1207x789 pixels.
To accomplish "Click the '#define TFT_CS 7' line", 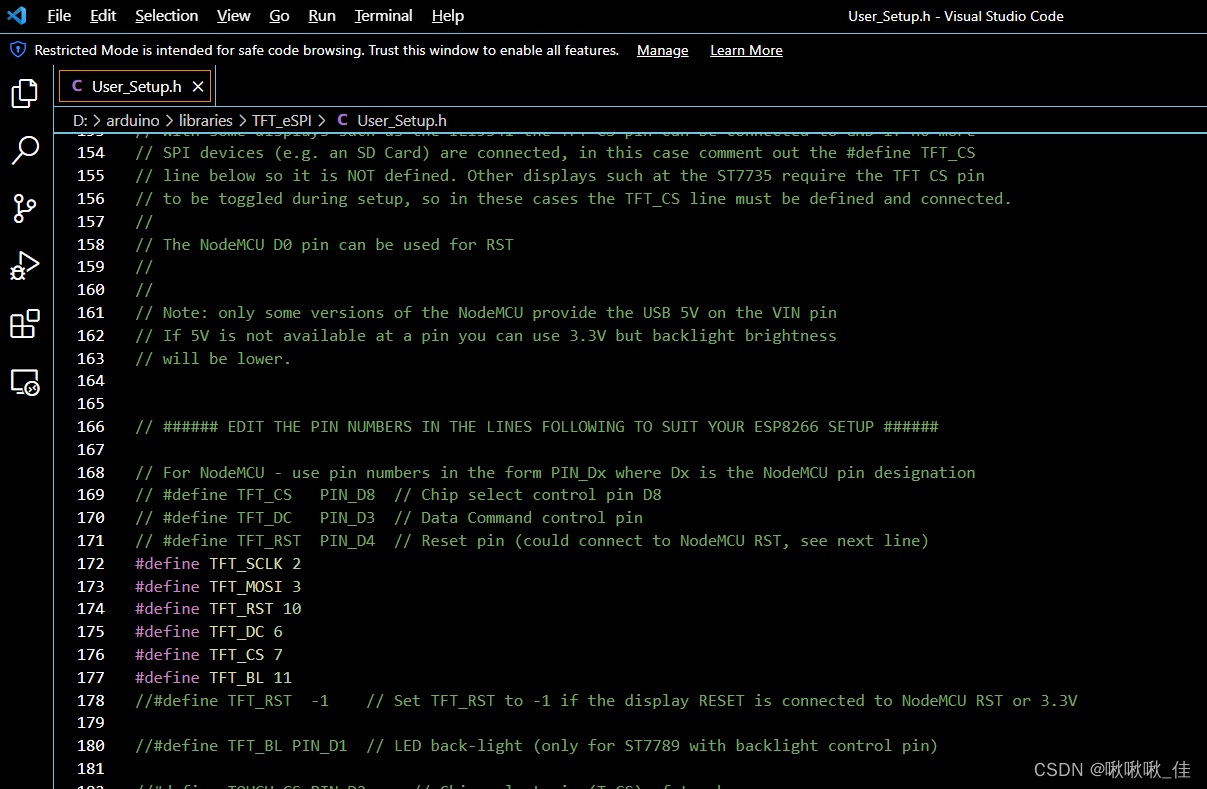I will (x=209, y=654).
